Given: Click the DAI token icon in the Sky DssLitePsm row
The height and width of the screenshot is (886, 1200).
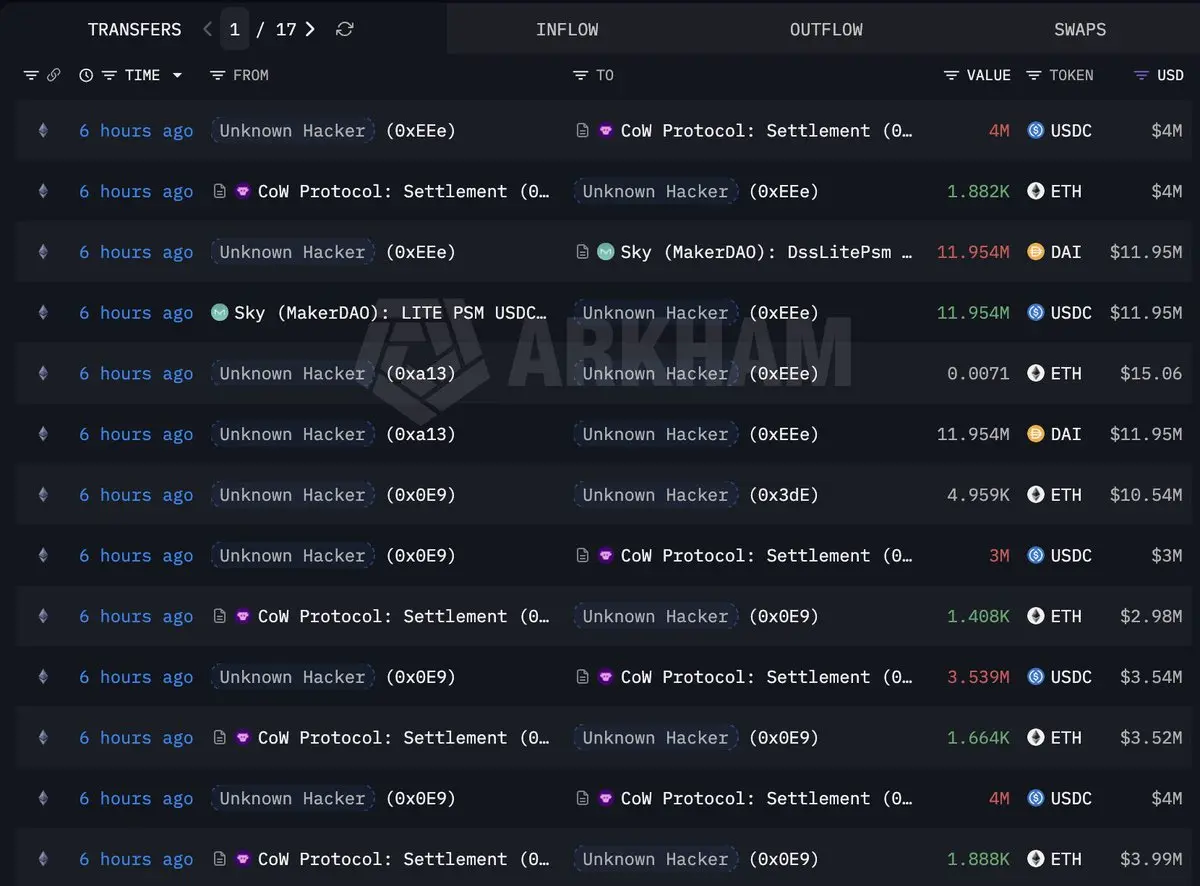Looking at the screenshot, I should point(1035,252).
